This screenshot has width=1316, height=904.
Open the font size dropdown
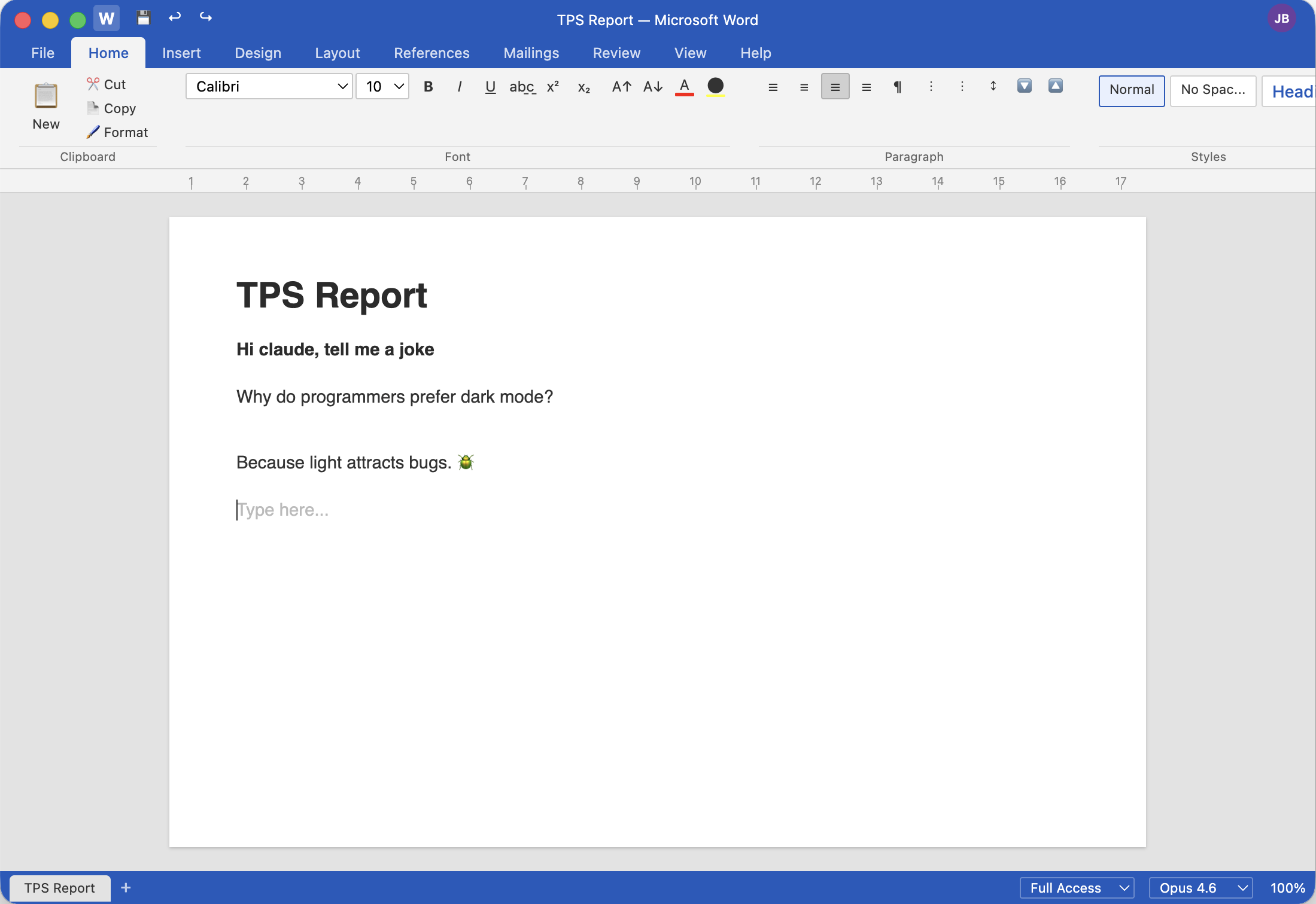[382, 86]
